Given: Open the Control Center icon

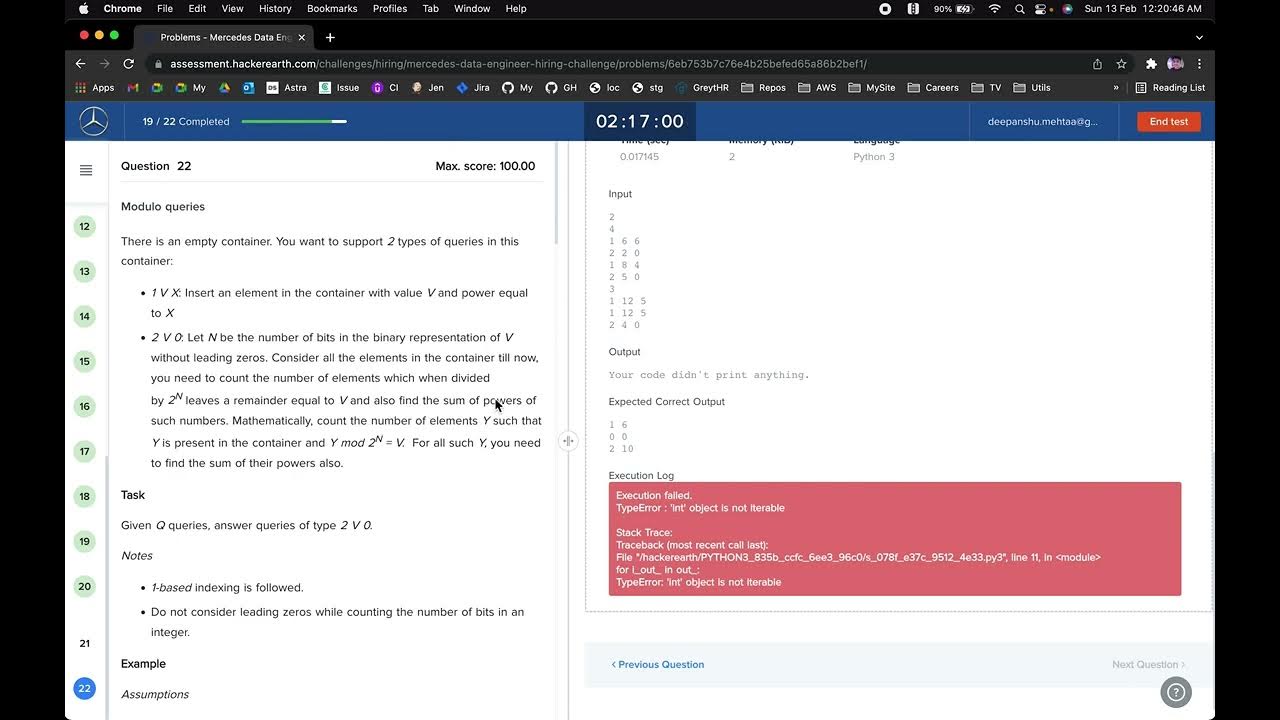Looking at the screenshot, I should [x=1043, y=8].
